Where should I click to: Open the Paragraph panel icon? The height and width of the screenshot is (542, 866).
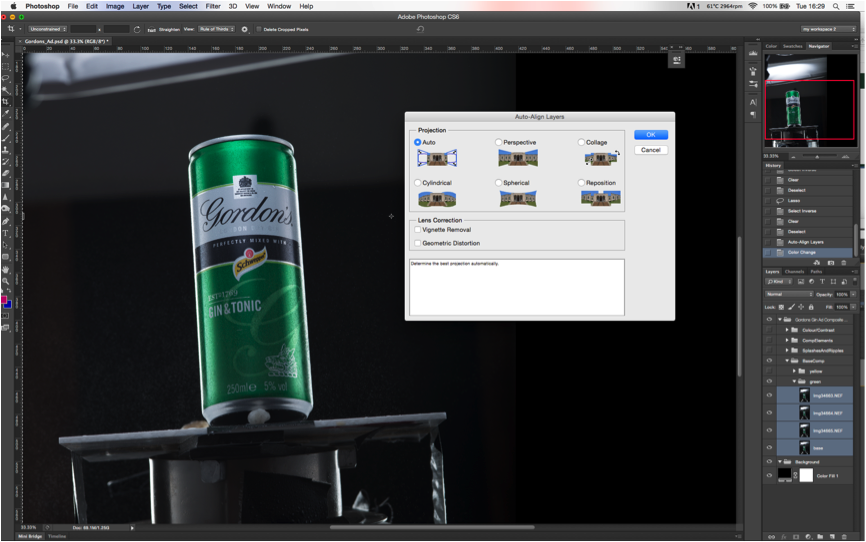point(753,114)
